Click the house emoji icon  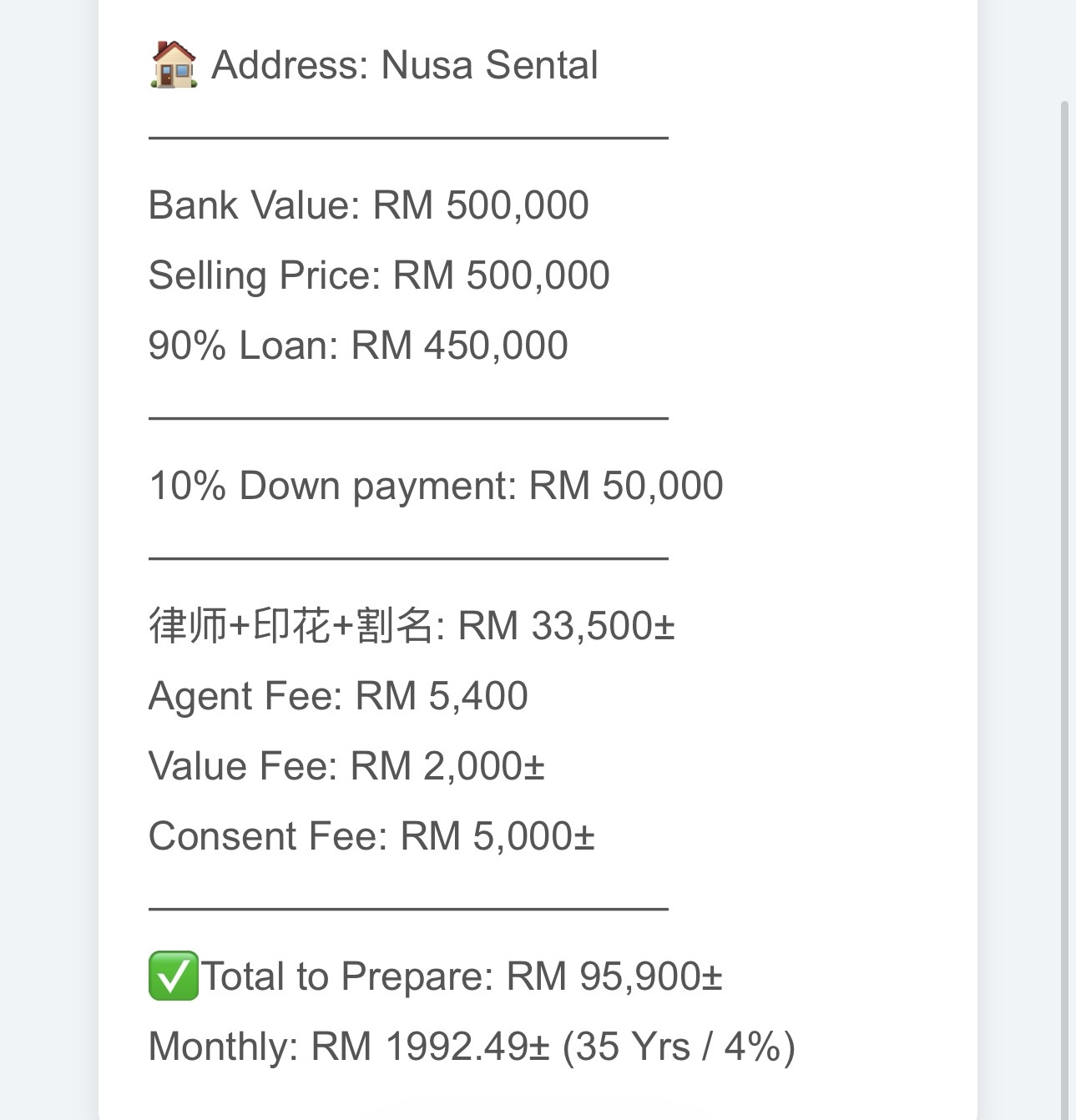coord(174,65)
